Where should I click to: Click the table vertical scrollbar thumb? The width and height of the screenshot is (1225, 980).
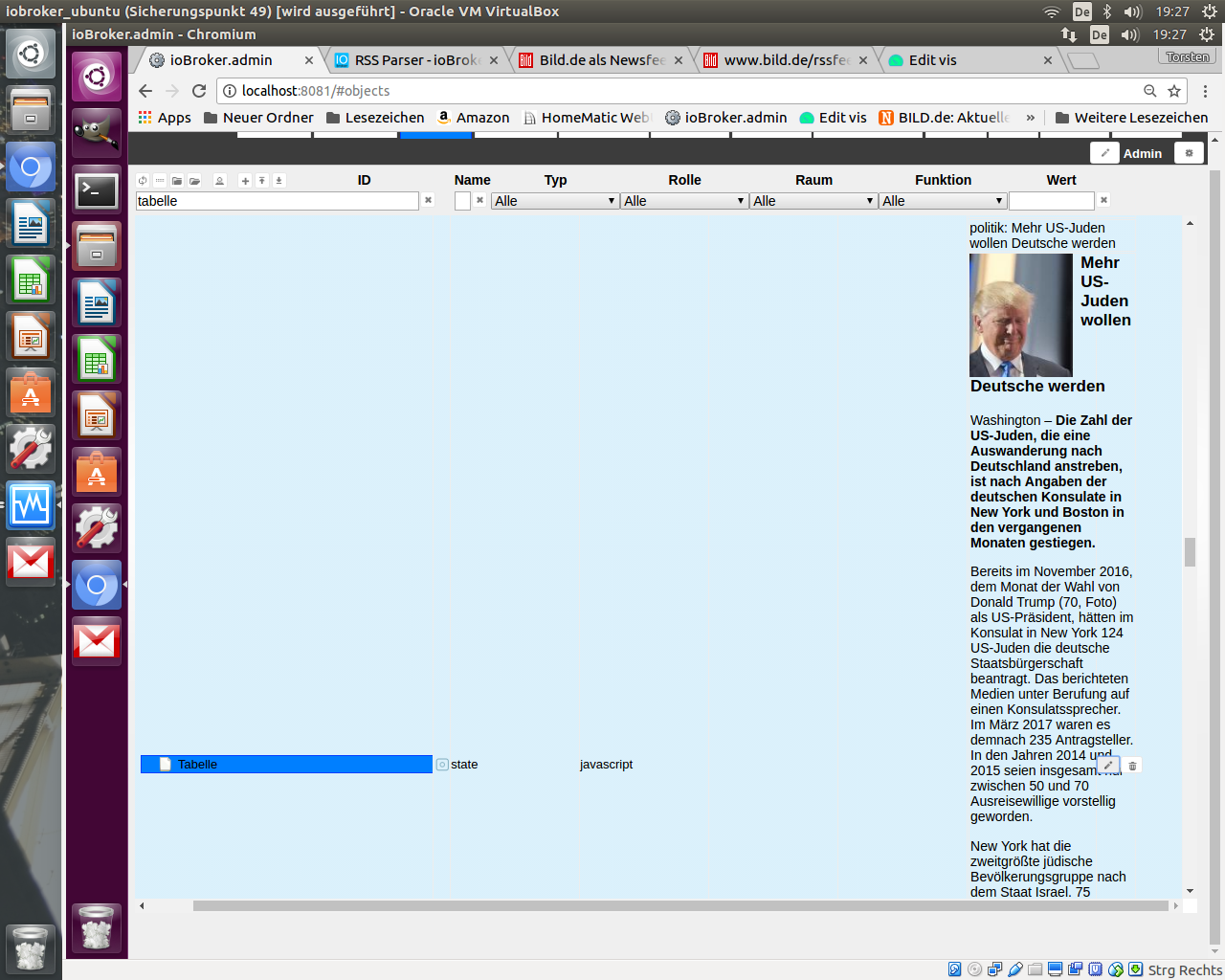pyautogui.click(x=1190, y=552)
